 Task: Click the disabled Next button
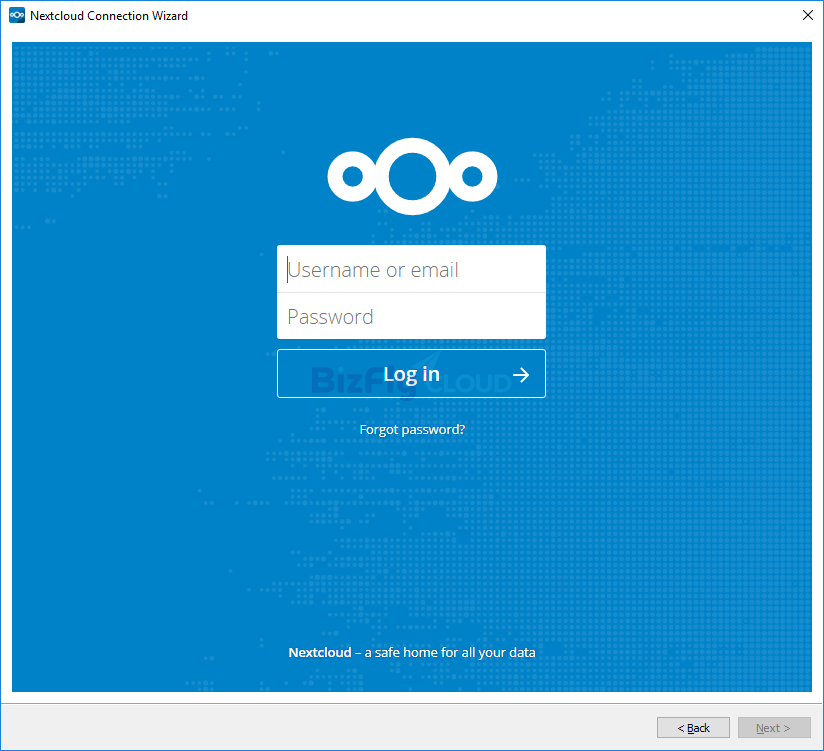tap(774, 728)
